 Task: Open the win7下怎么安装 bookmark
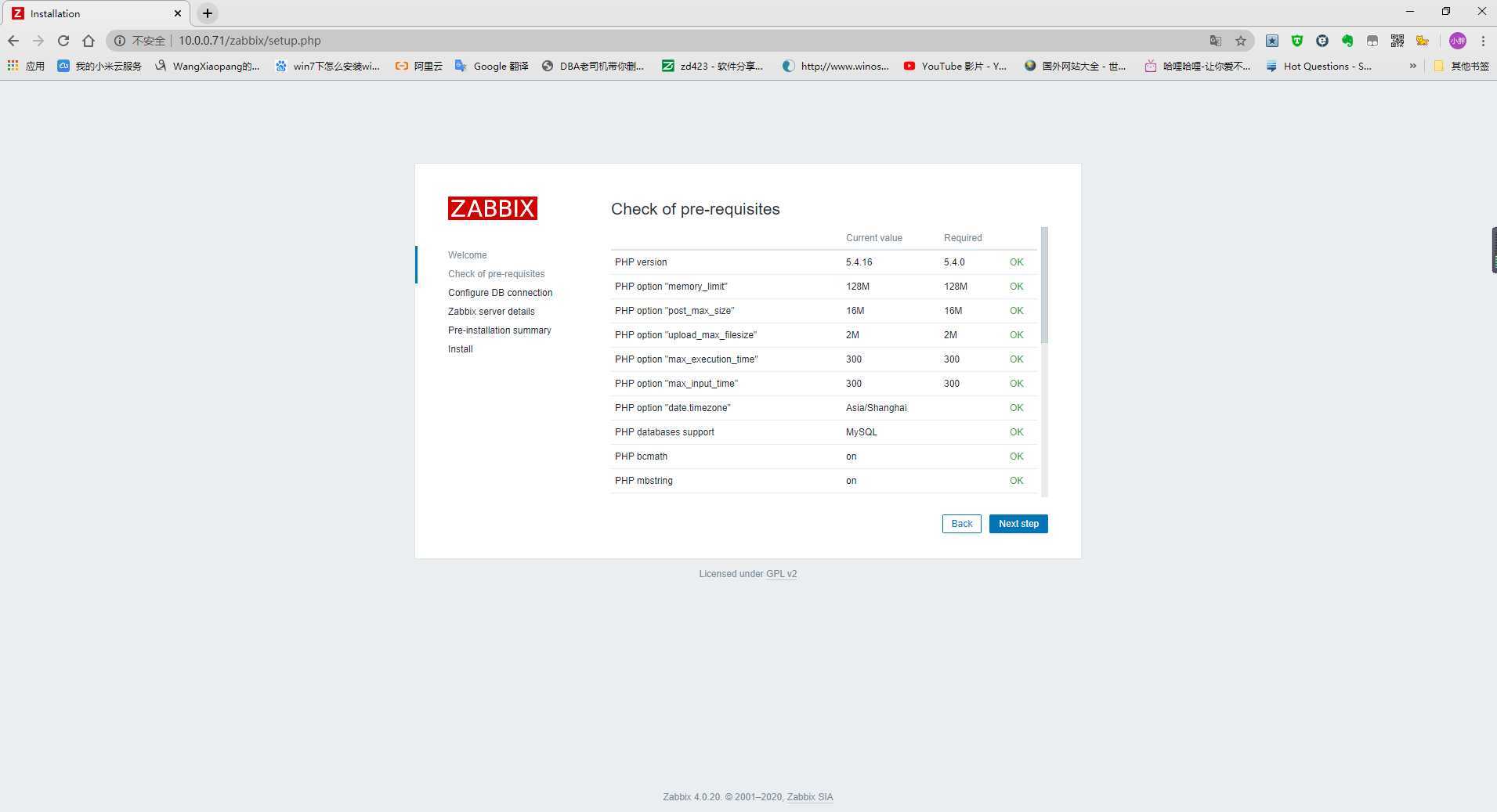point(327,66)
